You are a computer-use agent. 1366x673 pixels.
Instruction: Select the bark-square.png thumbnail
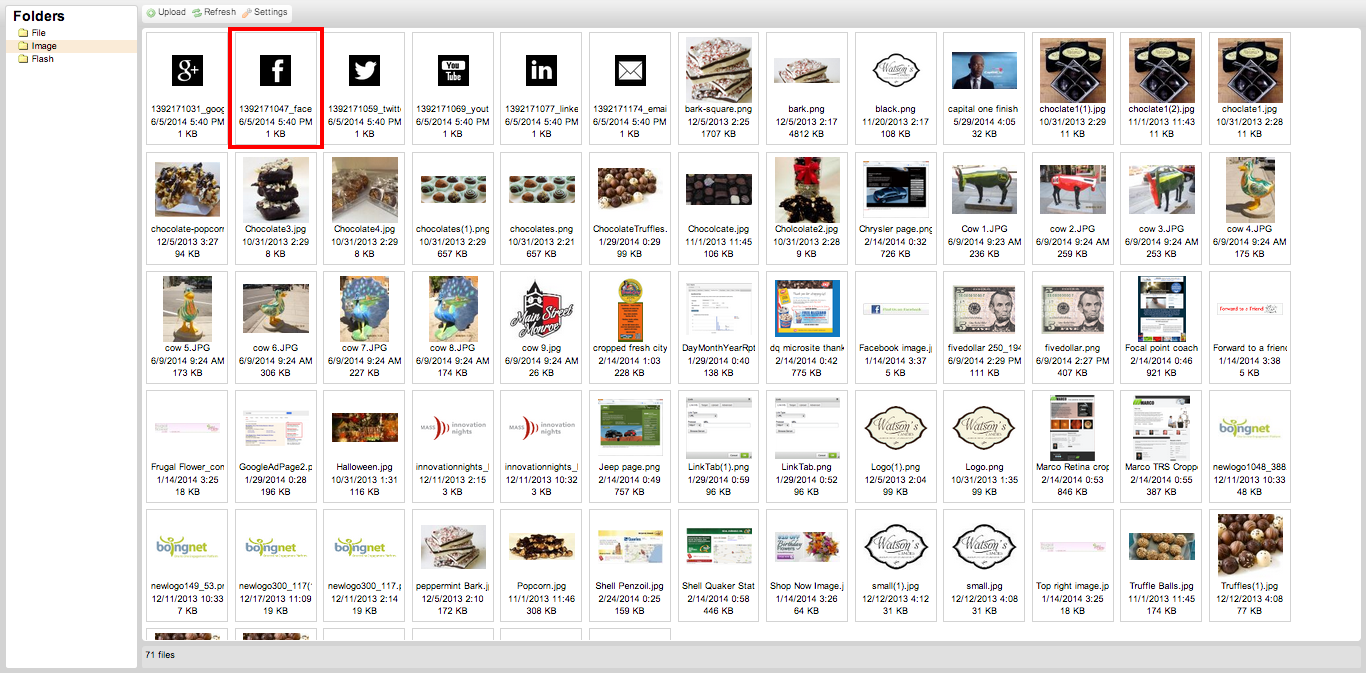click(x=718, y=89)
